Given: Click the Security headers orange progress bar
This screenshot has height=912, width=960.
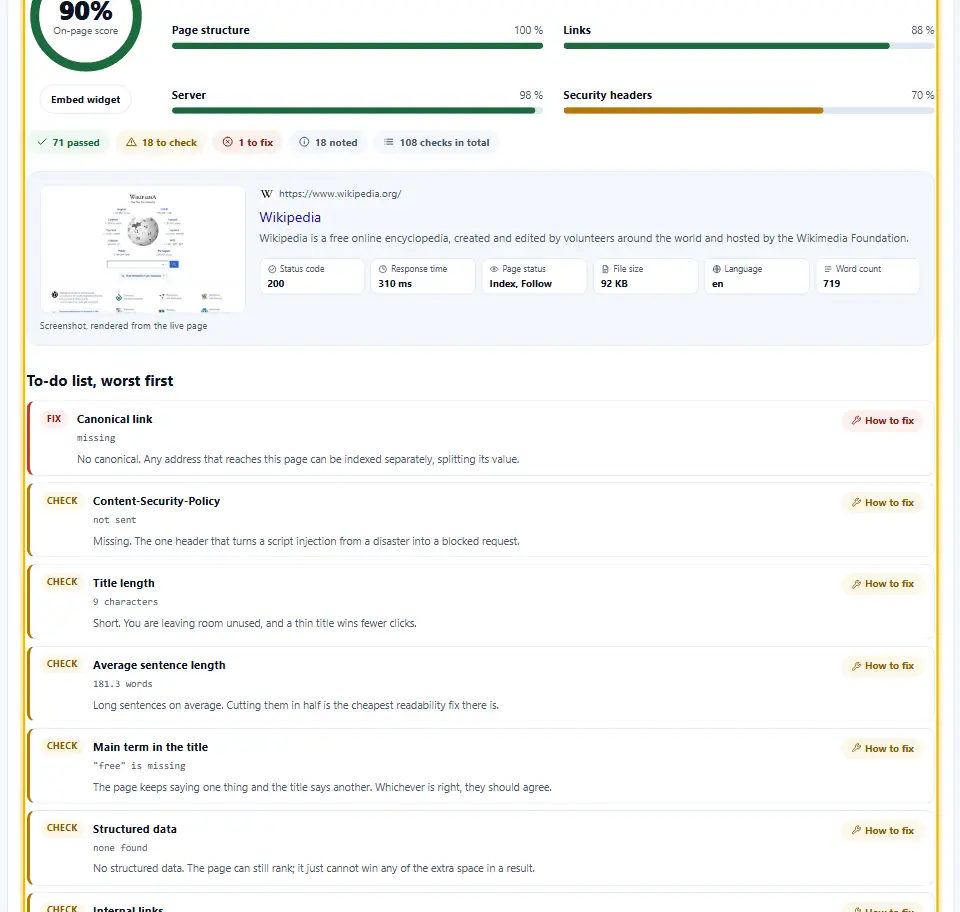Looking at the screenshot, I should point(748,111).
